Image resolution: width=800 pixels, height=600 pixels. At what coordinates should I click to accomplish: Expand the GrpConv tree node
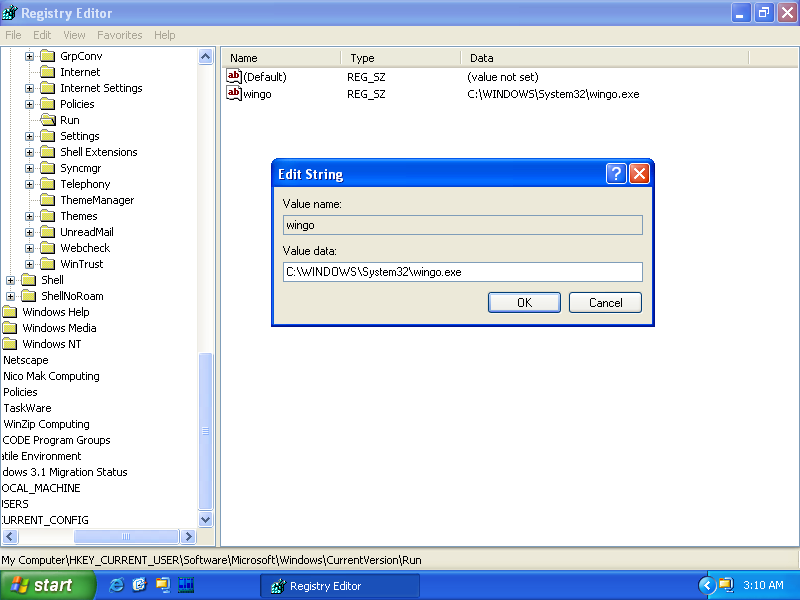[x=30, y=57]
